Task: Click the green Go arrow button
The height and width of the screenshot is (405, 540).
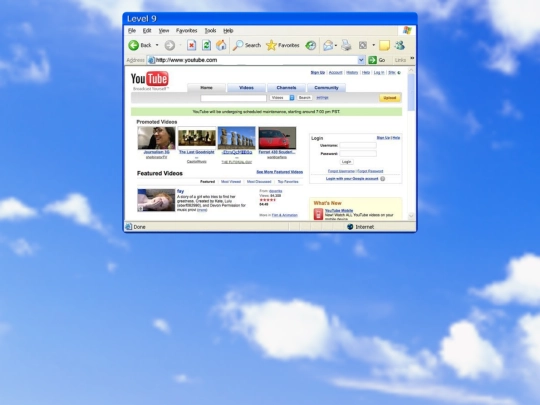Action: (x=372, y=60)
